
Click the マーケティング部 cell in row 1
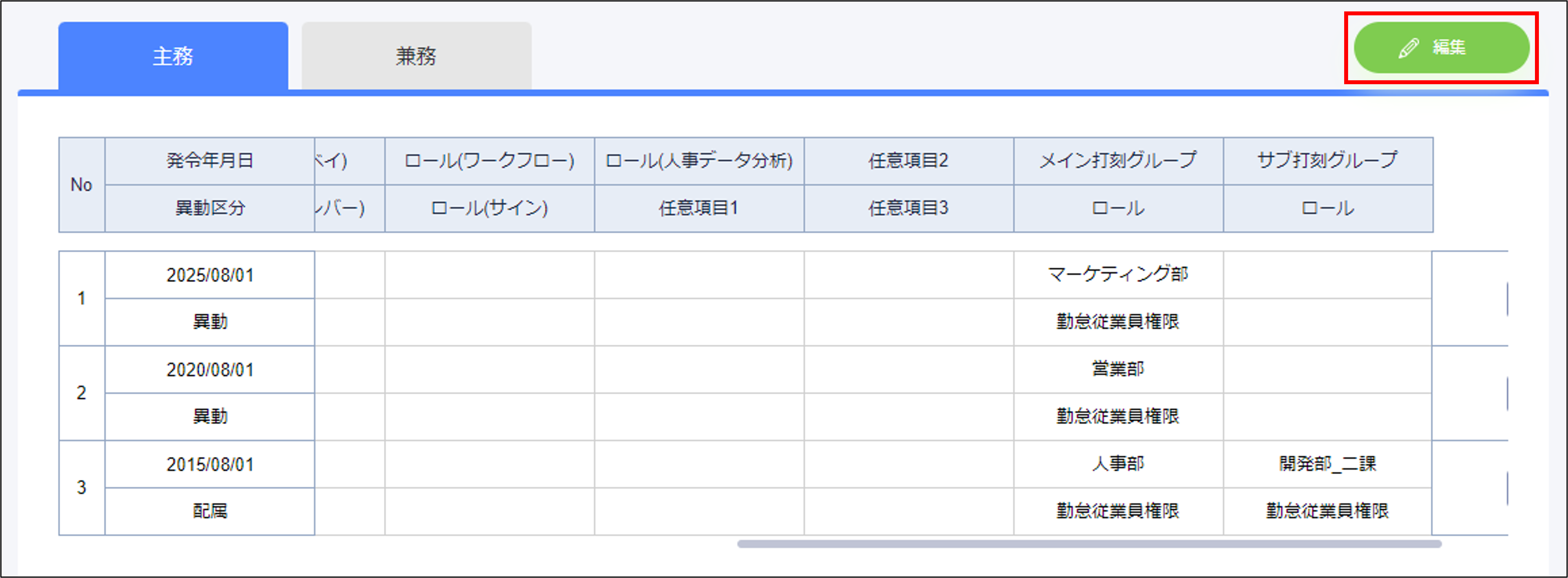[x=1118, y=275]
